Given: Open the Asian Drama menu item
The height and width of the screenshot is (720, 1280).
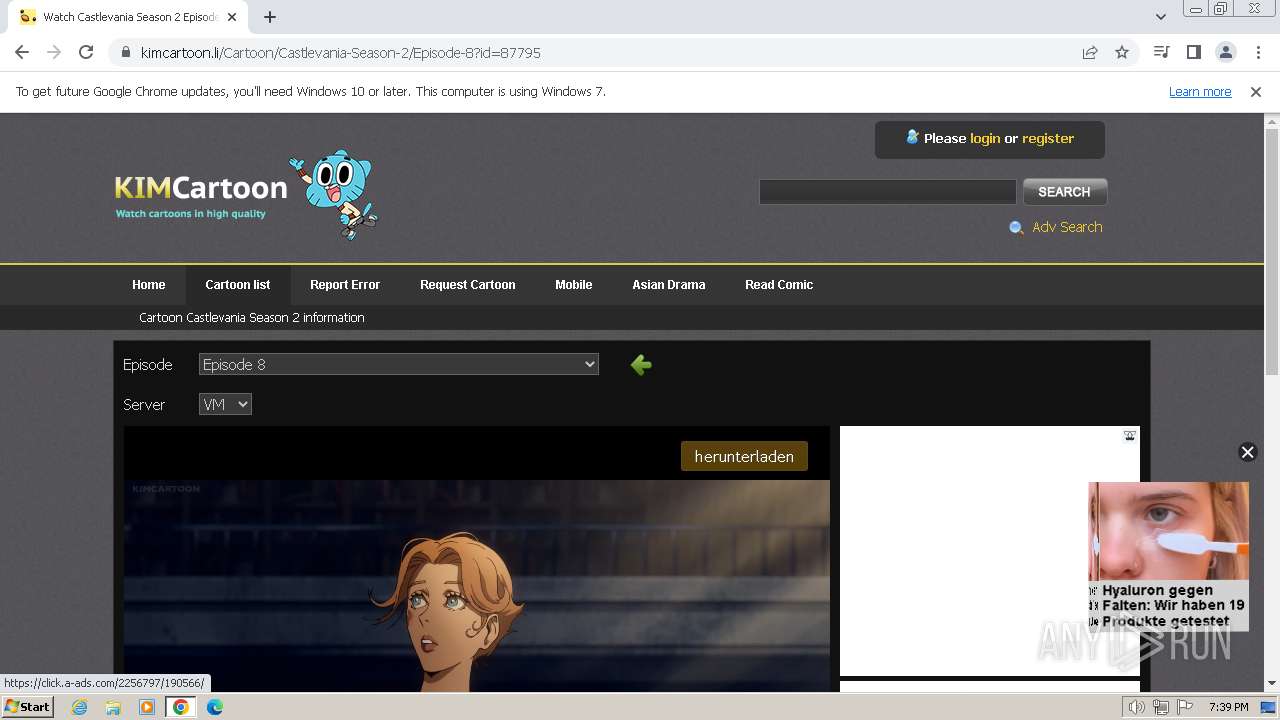Looking at the screenshot, I should click(x=669, y=285).
